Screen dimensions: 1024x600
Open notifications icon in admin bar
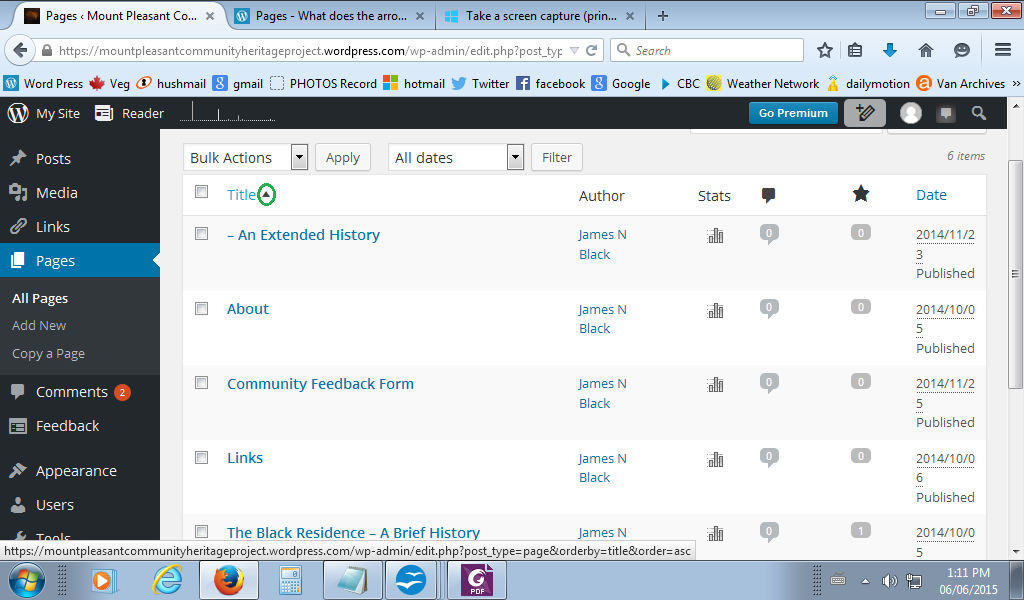[945, 114]
